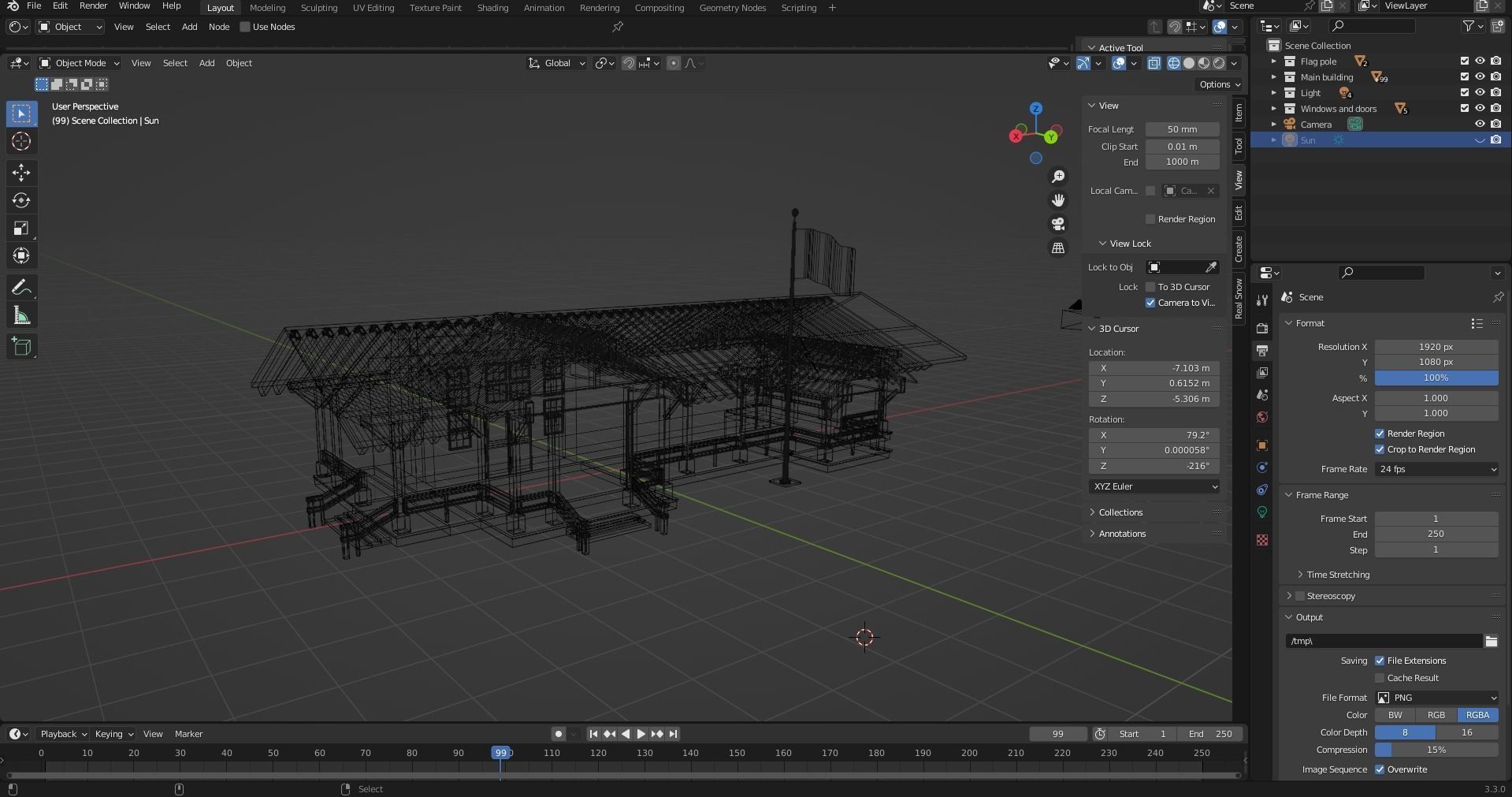Jump to timeline end frame button
1512x797 pixels.
click(673, 734)
